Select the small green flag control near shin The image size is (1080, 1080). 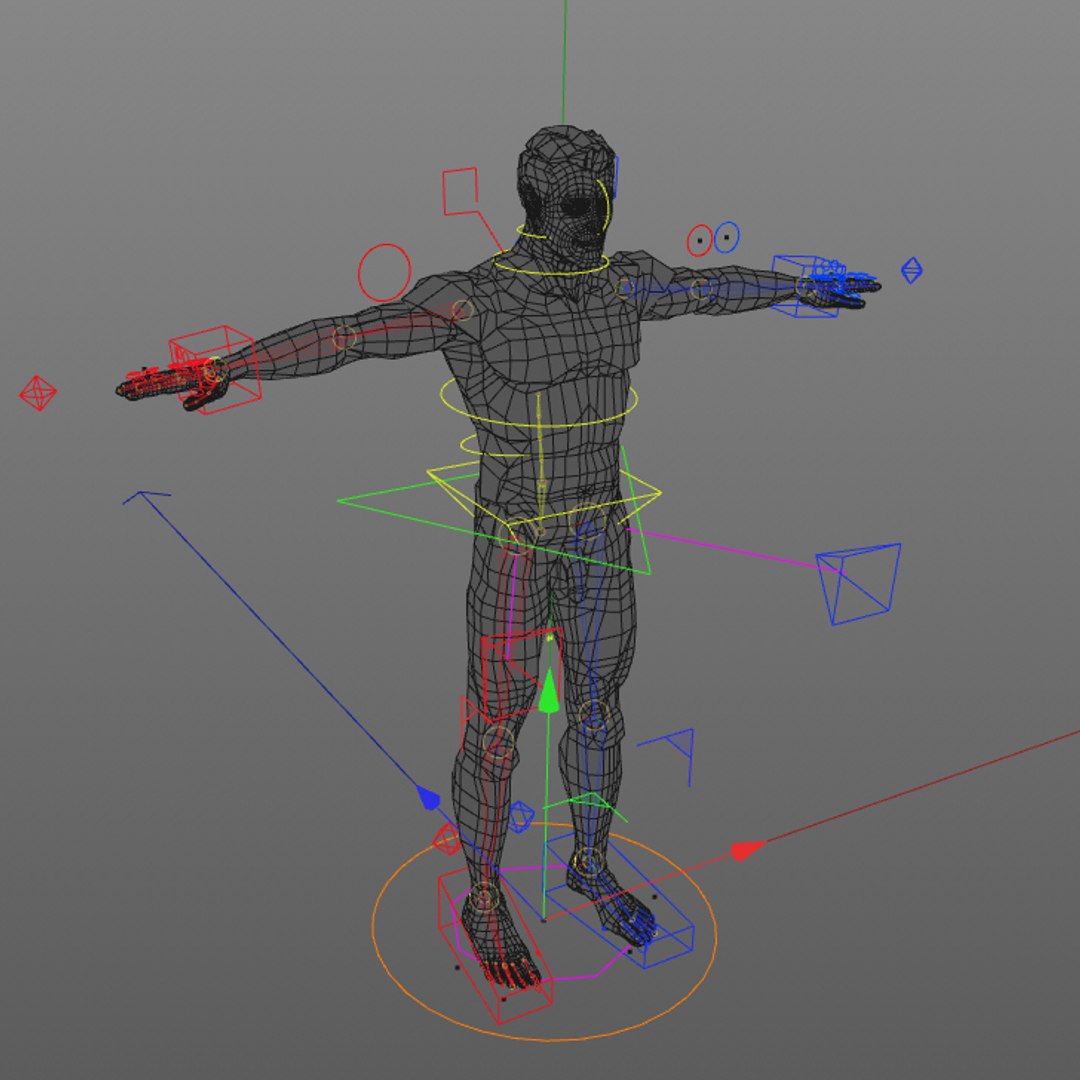[585, 807]
